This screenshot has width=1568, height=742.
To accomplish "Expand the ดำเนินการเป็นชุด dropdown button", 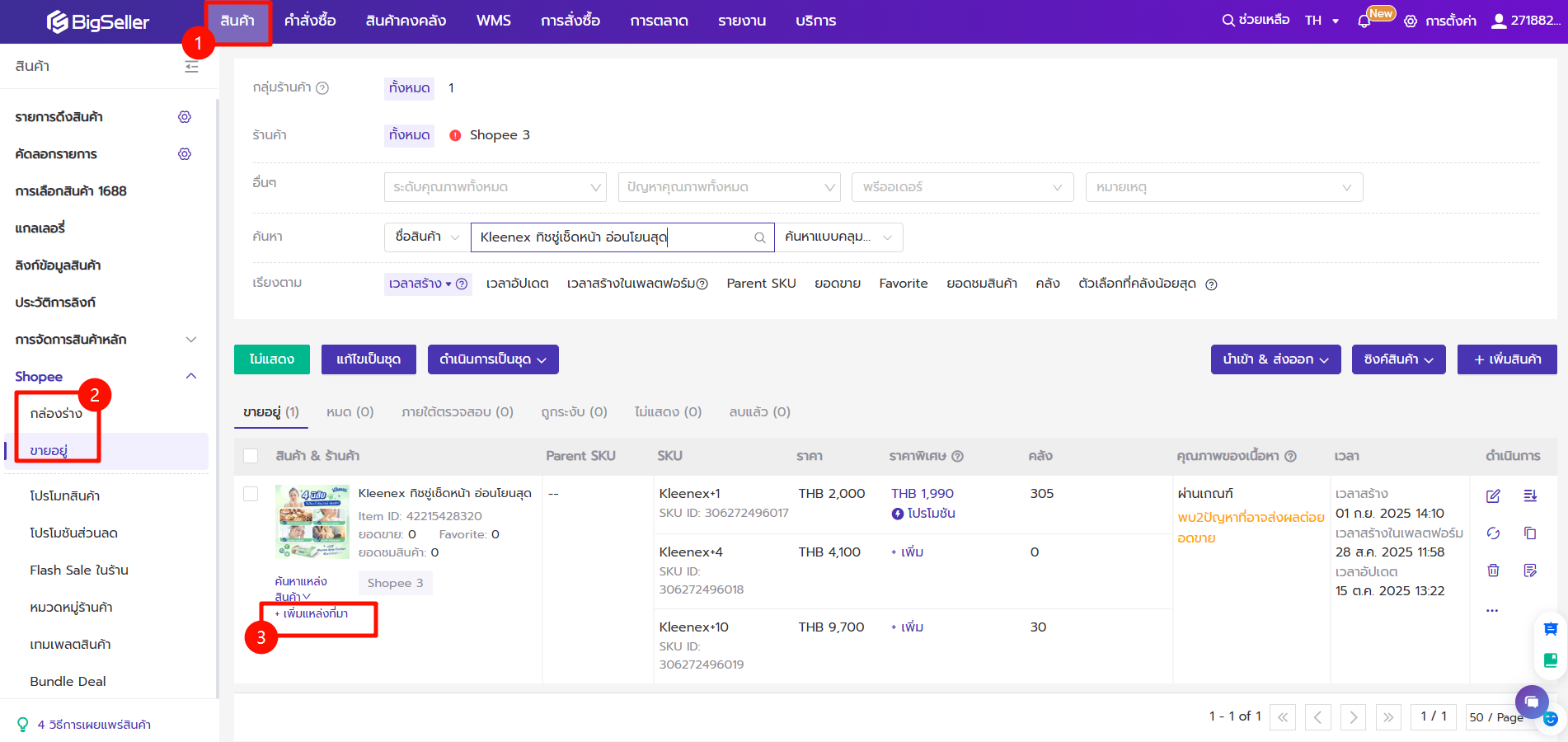I will pos(492,359).
